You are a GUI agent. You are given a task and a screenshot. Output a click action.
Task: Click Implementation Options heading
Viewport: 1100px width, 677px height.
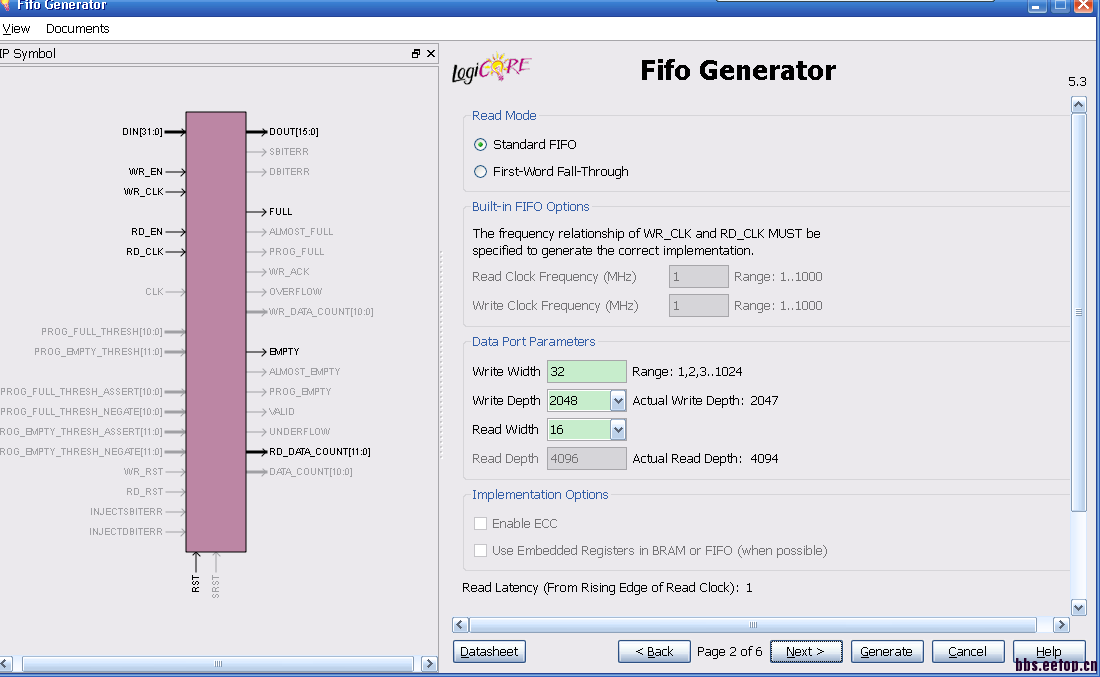tap(540, 495)
